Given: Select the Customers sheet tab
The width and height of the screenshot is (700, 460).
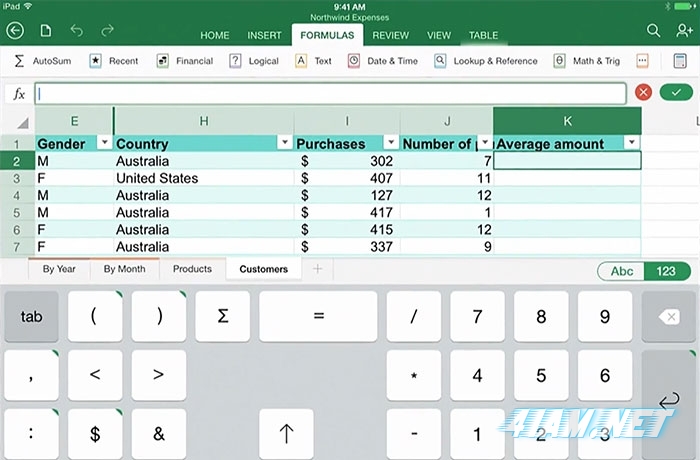Looking at the screenshot, I should click(x=263, y=269).
